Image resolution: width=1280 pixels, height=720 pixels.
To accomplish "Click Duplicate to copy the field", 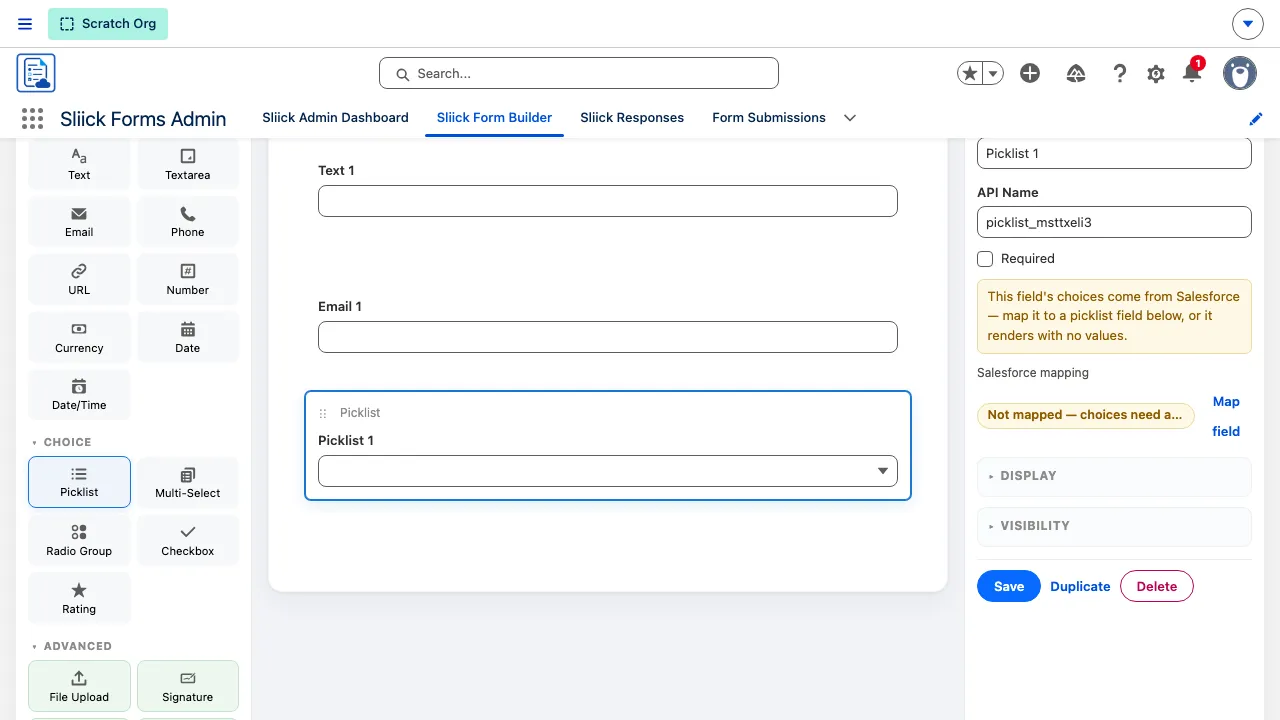I will pyautogui.click(x=1080, y=586).
